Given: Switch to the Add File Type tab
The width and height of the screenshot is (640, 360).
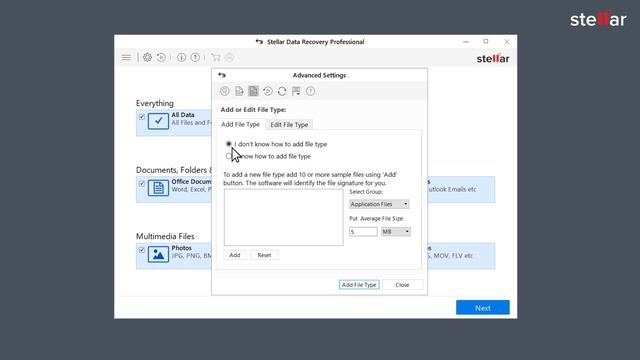Looking at the screenshot, I should [240, 124].
